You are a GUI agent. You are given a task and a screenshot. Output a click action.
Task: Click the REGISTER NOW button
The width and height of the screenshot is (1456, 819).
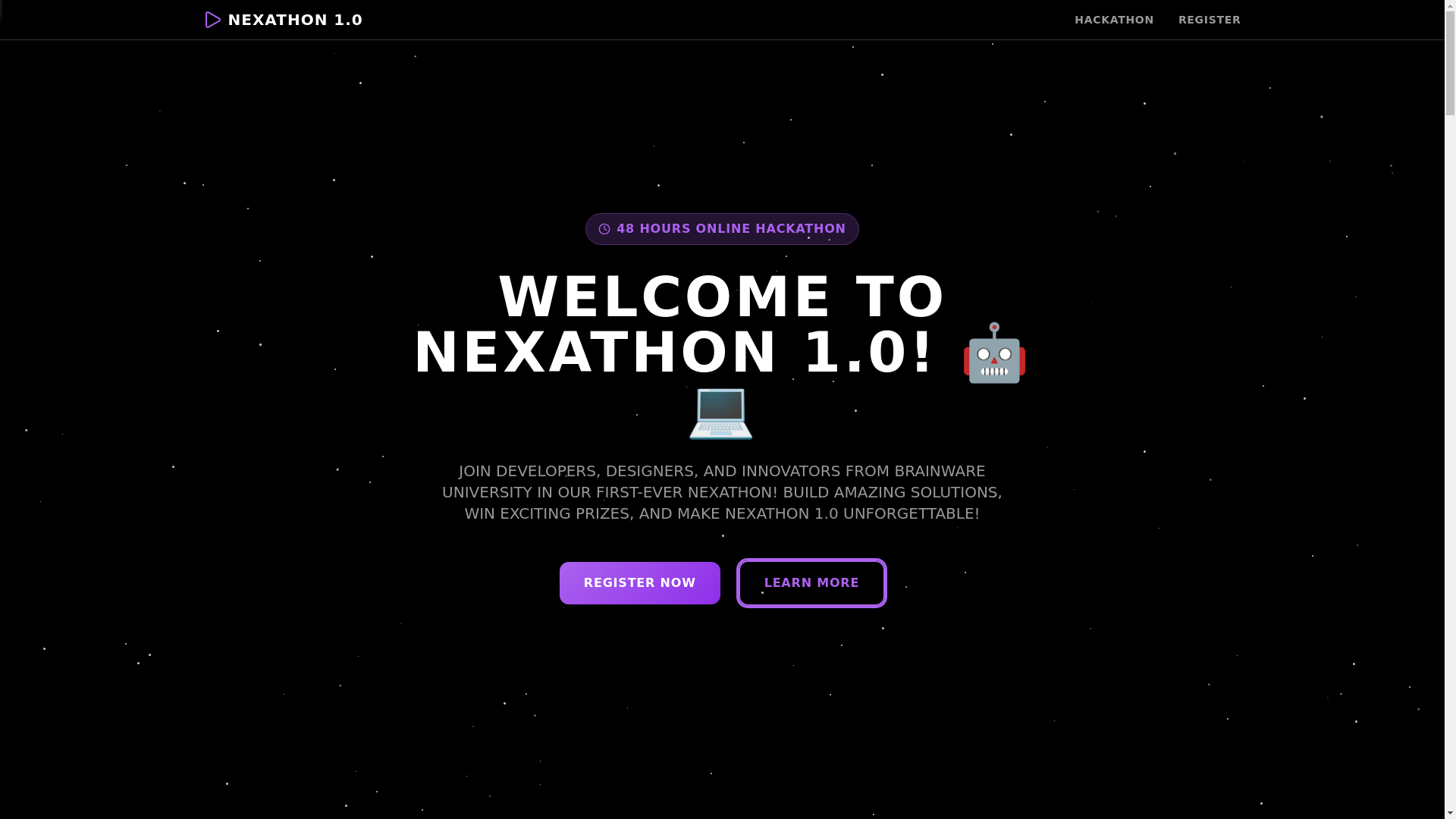coord(640,583)
